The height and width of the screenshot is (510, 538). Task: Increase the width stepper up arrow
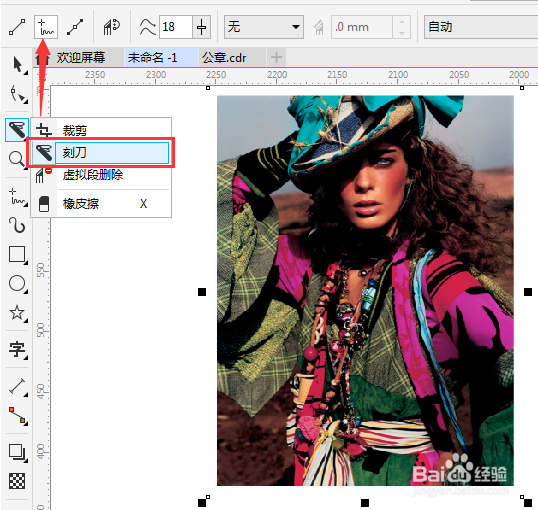tap(402, 22)
